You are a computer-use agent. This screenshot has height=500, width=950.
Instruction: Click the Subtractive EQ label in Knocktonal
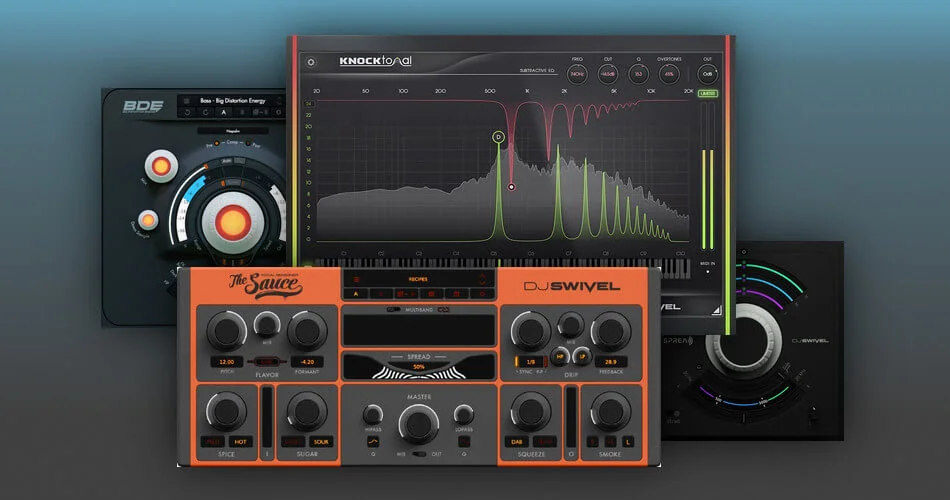click(x=537, y=71)
